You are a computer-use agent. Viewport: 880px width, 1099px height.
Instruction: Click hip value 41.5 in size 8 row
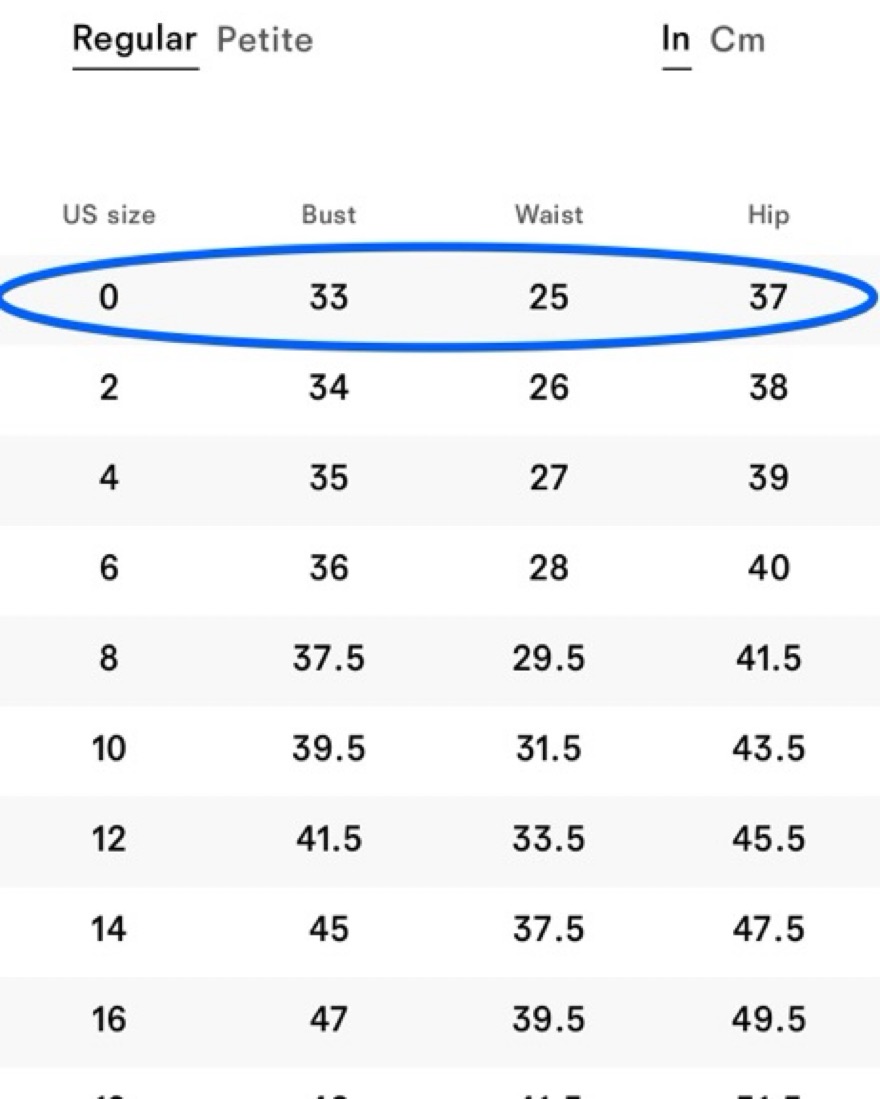point(768,658)
